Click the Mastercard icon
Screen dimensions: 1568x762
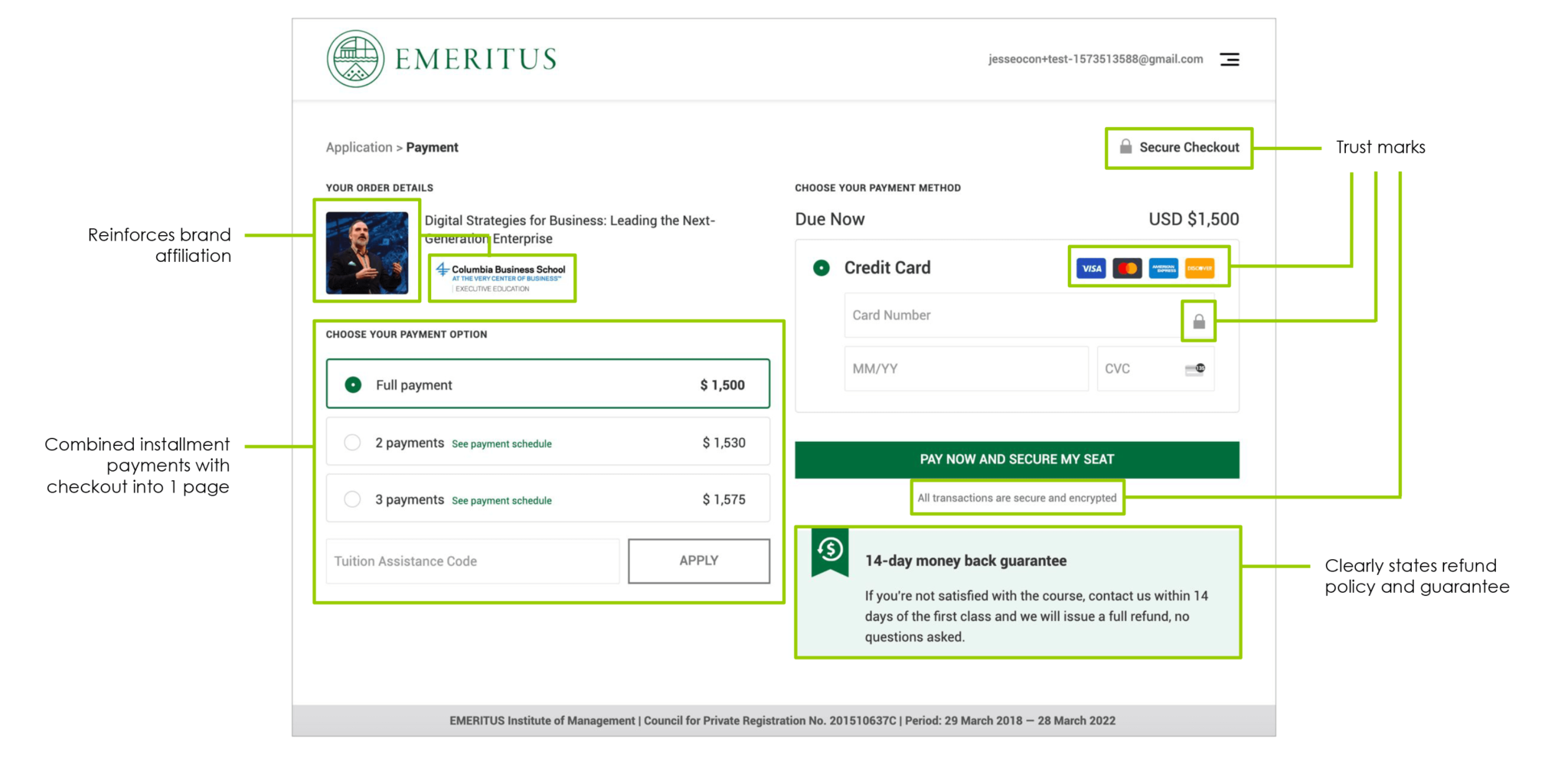pos(1127,268)
